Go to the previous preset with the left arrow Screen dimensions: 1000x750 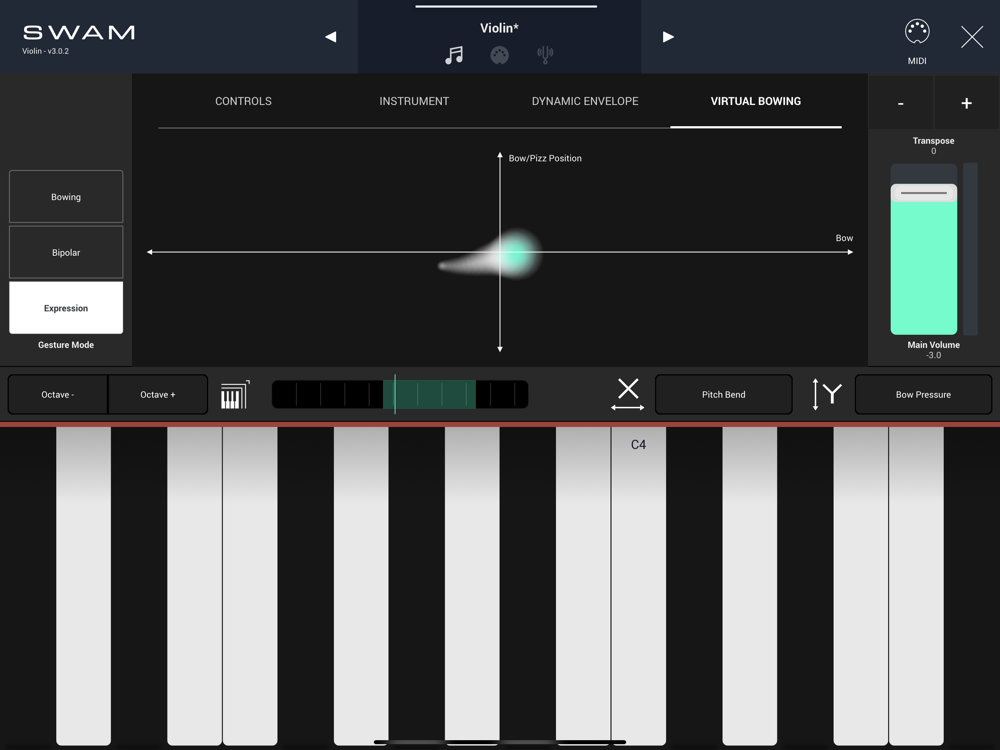point(330,37)
